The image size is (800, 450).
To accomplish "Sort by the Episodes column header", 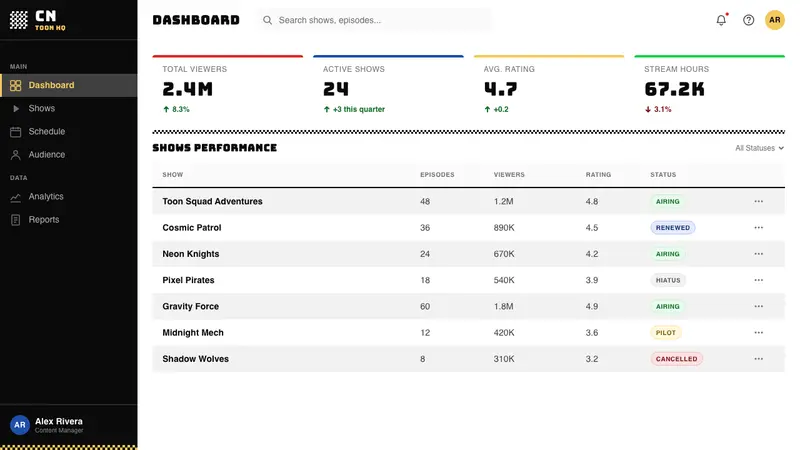I will point(437,174).
